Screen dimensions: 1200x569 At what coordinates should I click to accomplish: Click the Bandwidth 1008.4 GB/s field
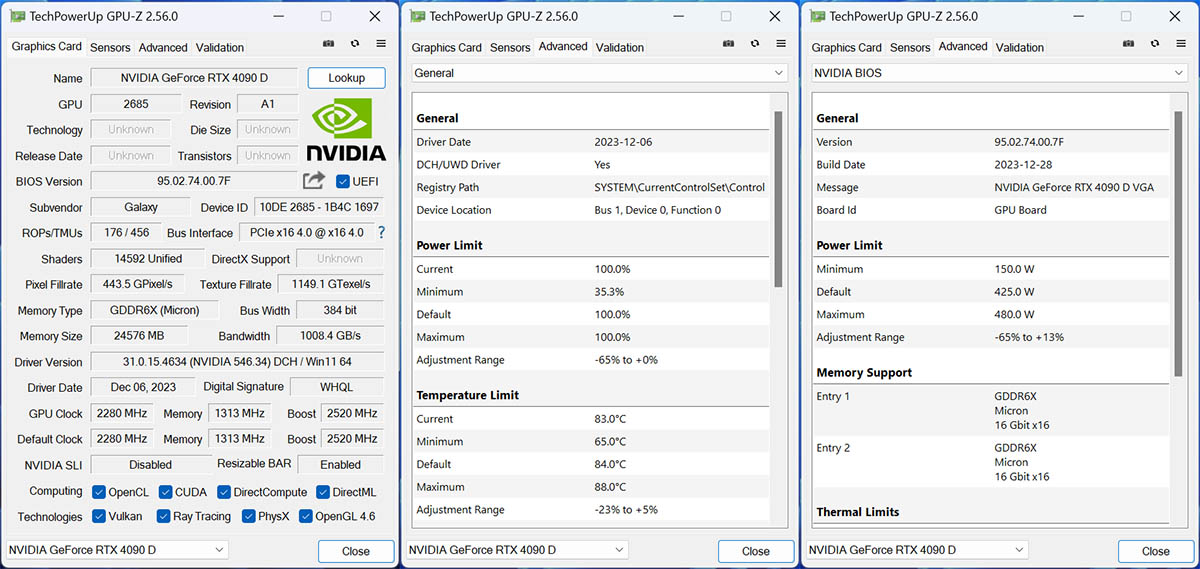(x=329, y=336)
